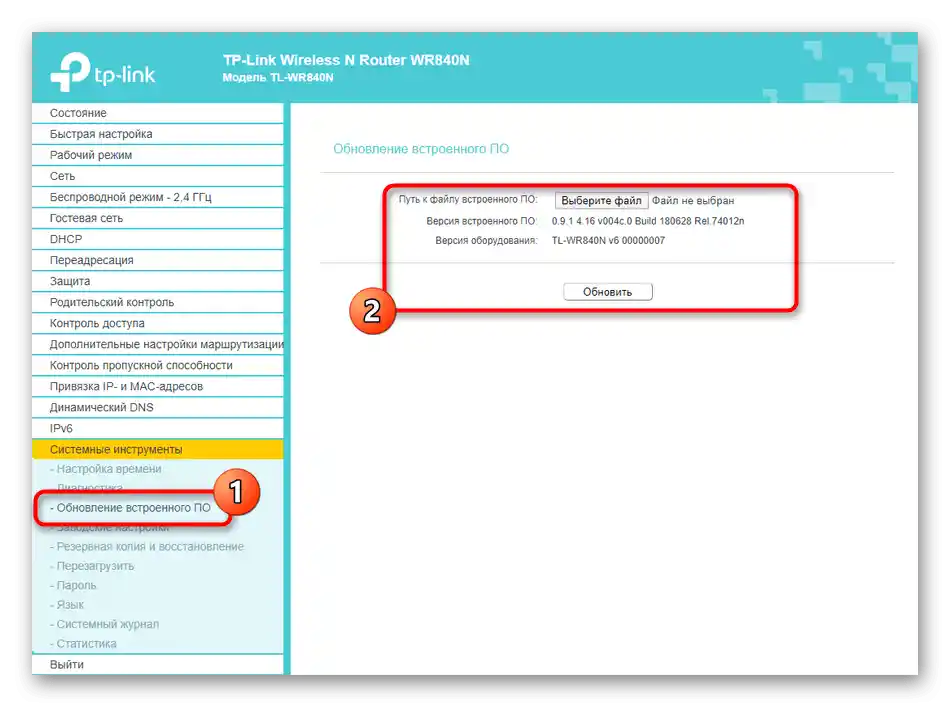Image resolution: width=950 pixels, height=707 pixels.
Task: Click the Обновление встроенного ПО page heading
Action: (x=421, y=149)
